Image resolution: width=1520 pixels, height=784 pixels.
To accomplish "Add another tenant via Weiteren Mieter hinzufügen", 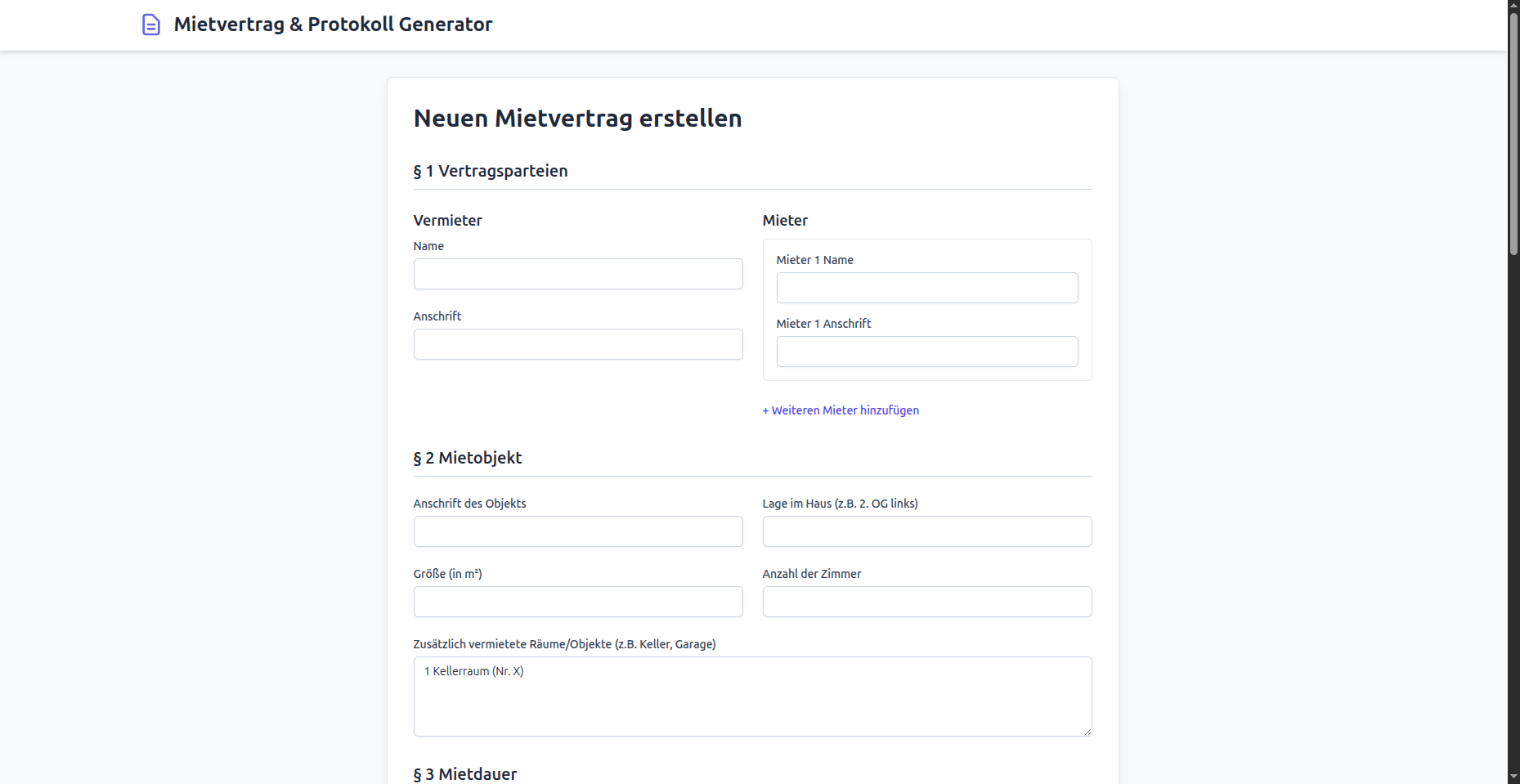I will (x=841, y=410).
